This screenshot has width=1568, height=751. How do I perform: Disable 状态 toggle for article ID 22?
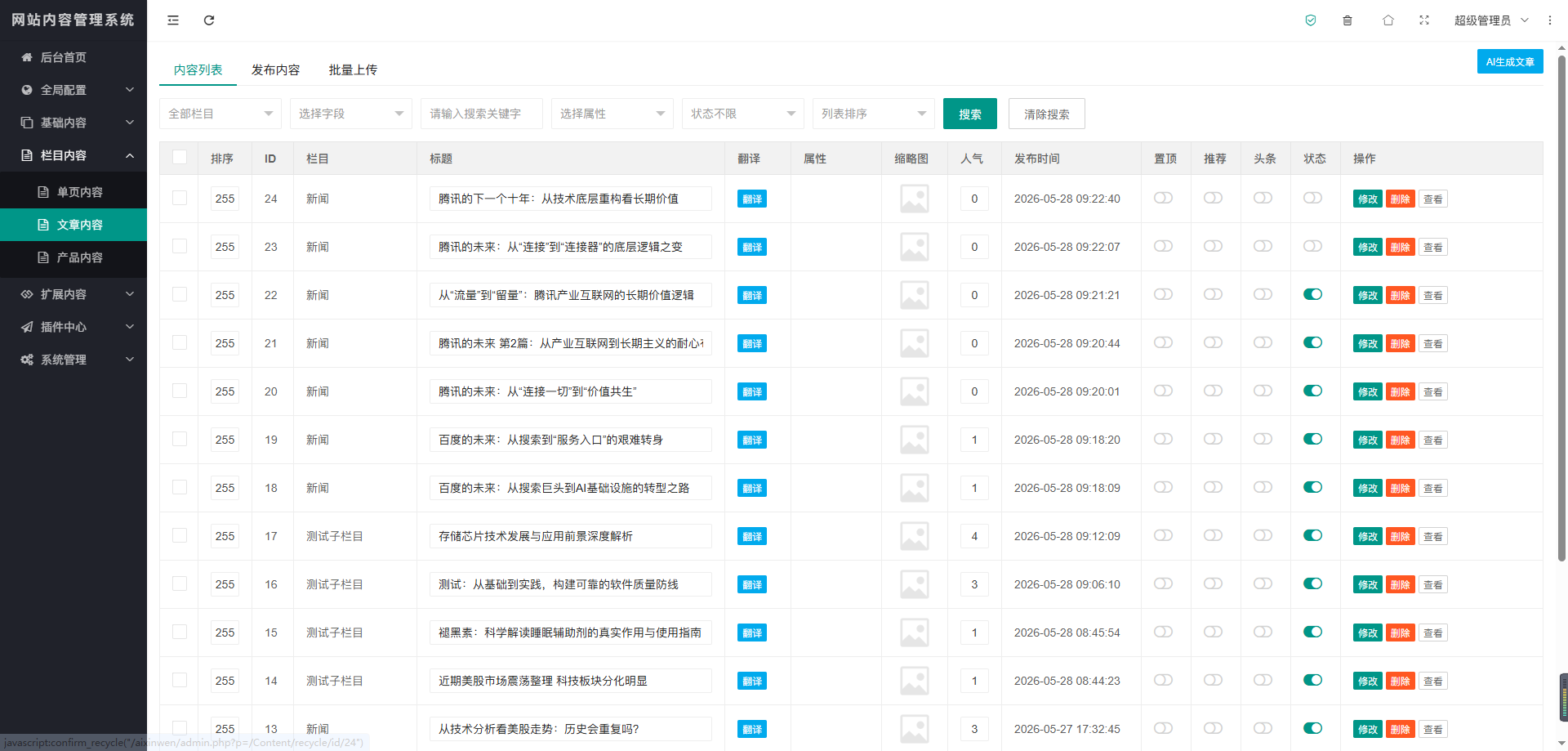tap(1312, 294)
